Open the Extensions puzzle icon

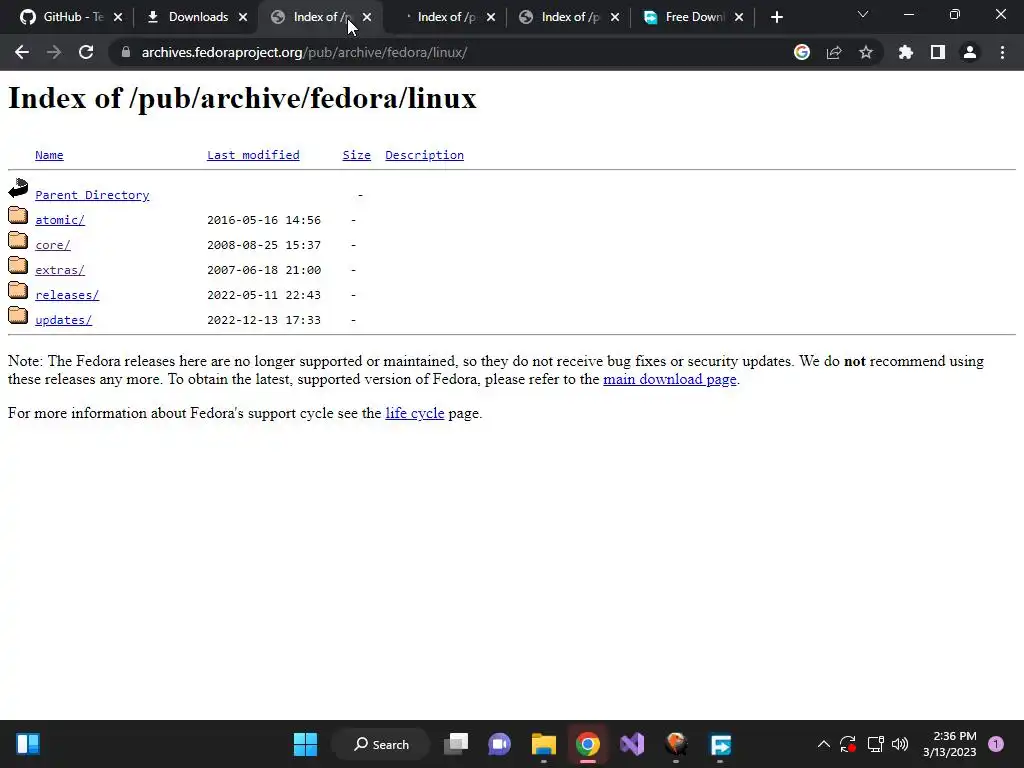tap(906, 52)
